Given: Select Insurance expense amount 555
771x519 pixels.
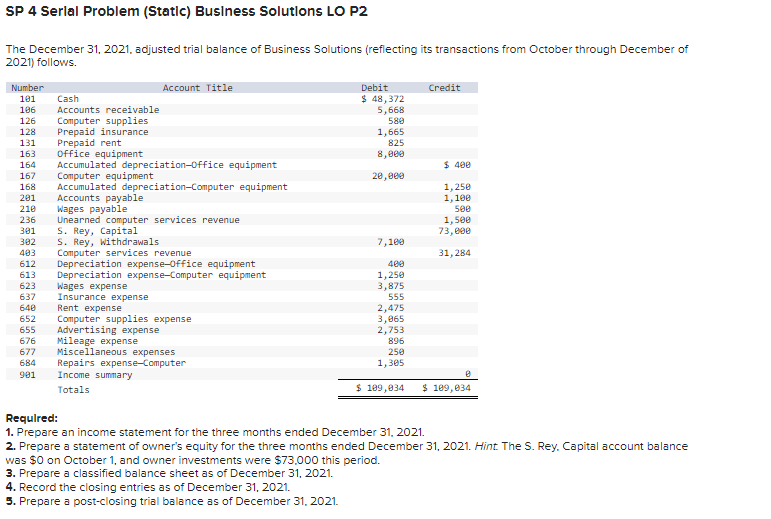Looking at the screenshot, I should pos(396,297).
